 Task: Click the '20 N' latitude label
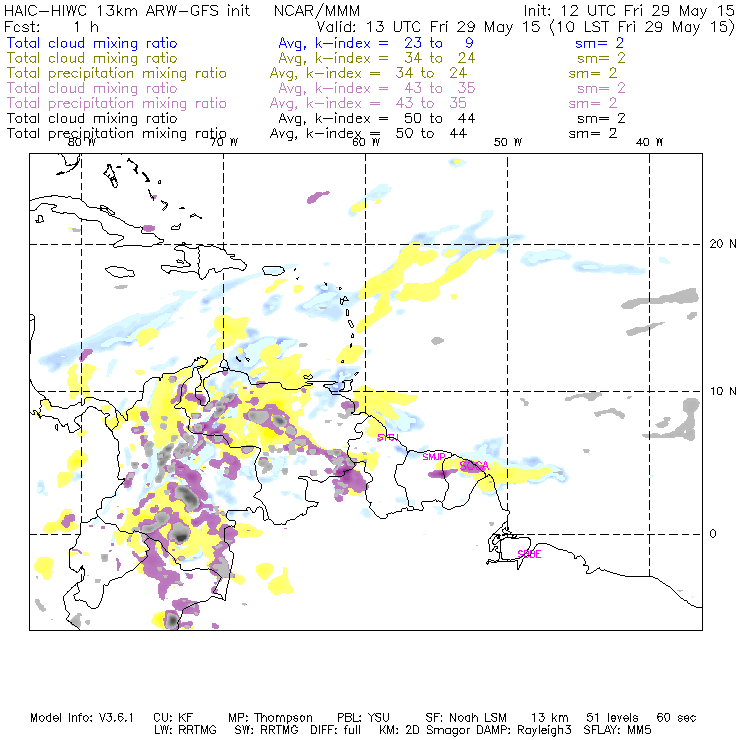[x=723, y=244]
